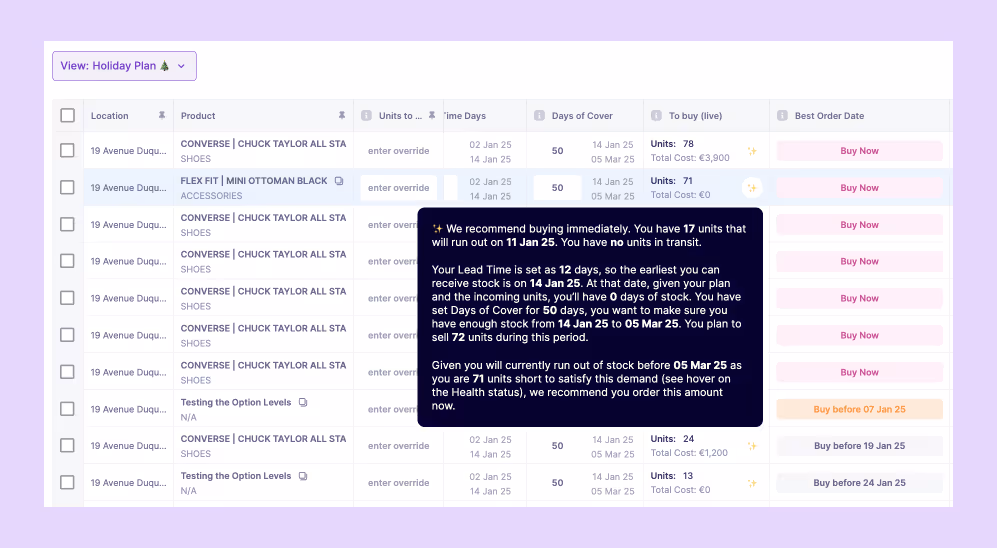
Task: Click Buy Now in the Units: 78 row
Action: click(860, 151)
